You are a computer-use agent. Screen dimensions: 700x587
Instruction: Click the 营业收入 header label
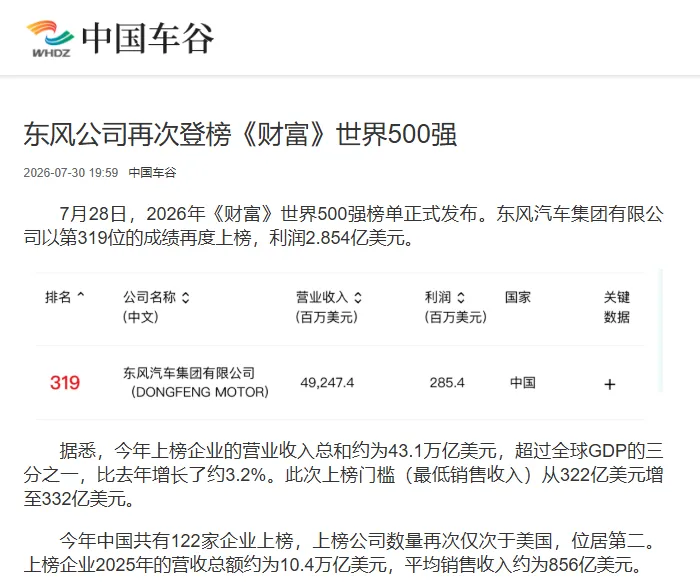point(322,297)
